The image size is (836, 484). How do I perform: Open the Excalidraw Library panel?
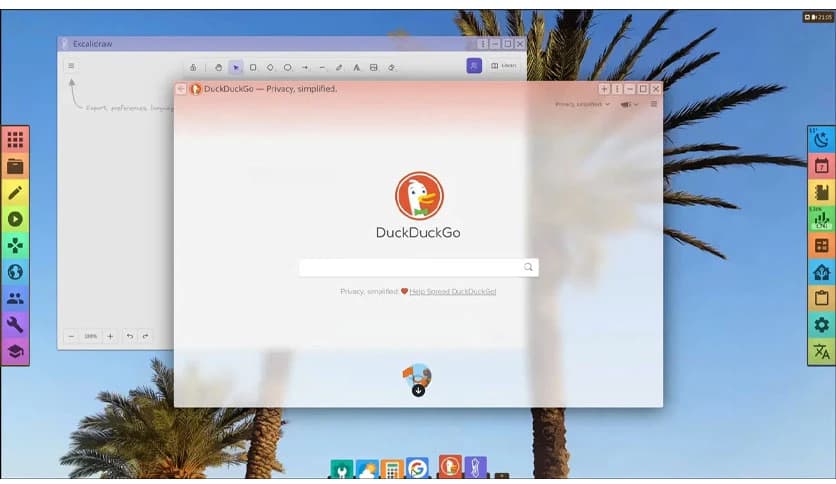503,66
